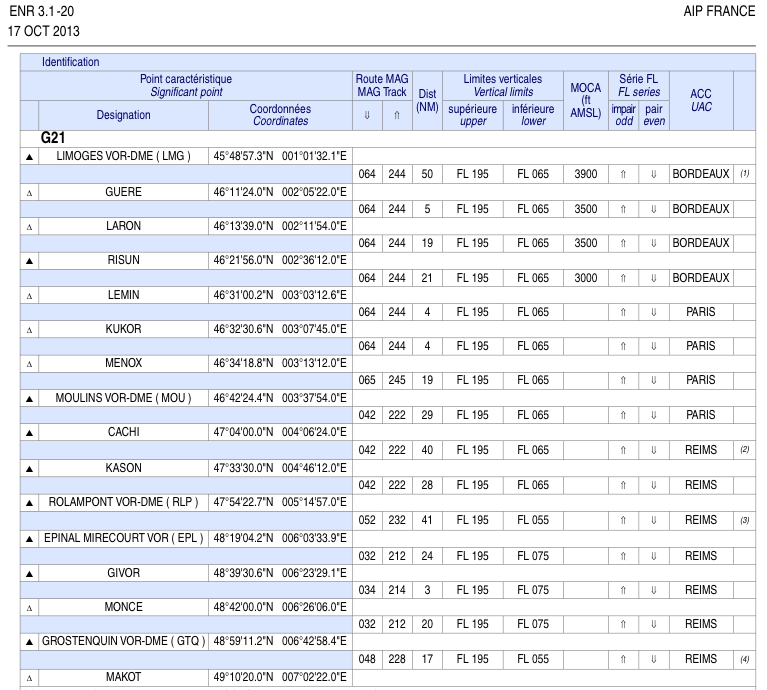Select the LEMIN waypoint name
Viewport: 767px width, 690px height.
point(123,295)
